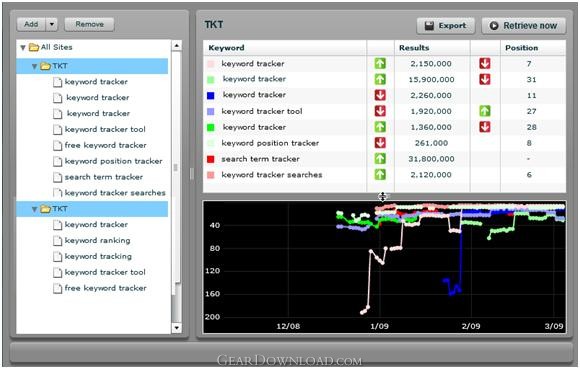Click the pale pink swatch in the 2,150,000 row
Image resolution: width=580 pixels, height=369 pixels.
pyautogui.click(x=211, y=64)
